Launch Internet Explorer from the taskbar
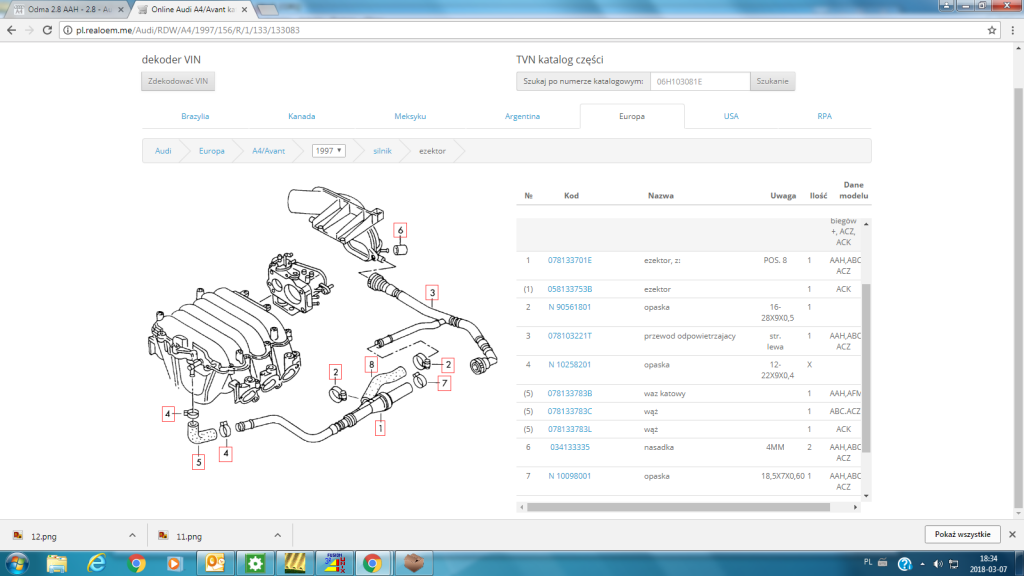Viewport: 1024px width, 576px height. click(97, 563)
